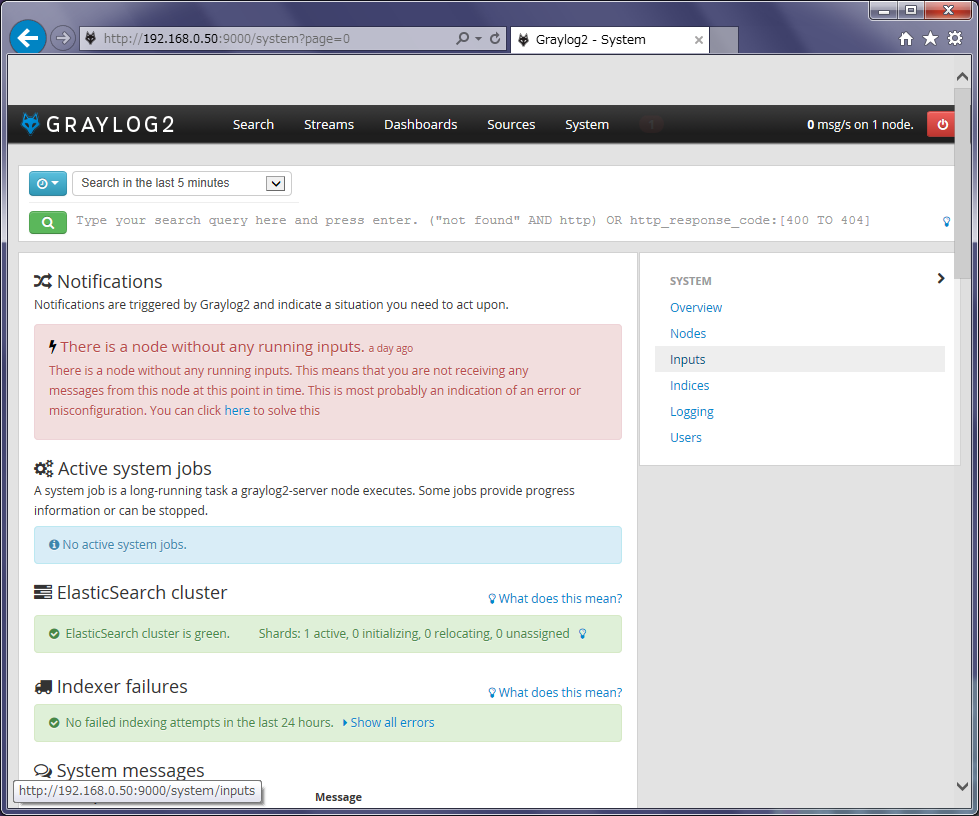This screenshot has height=816, width=979.
Task: Click the refresh icon in address bar
Action: pyautogui.click(x=495, y=39)
